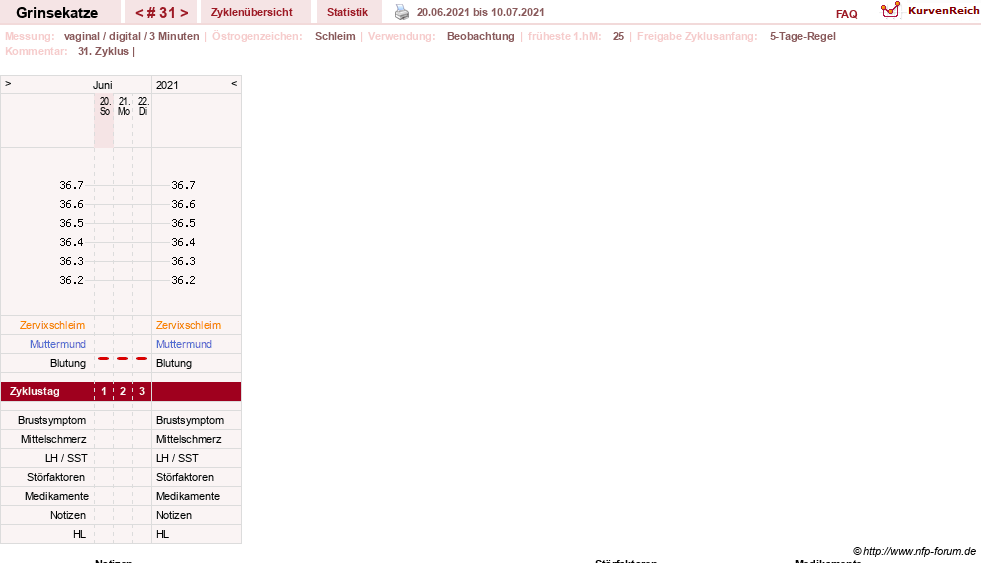Go to next cycle arrow after #31

tap(184, 13)
